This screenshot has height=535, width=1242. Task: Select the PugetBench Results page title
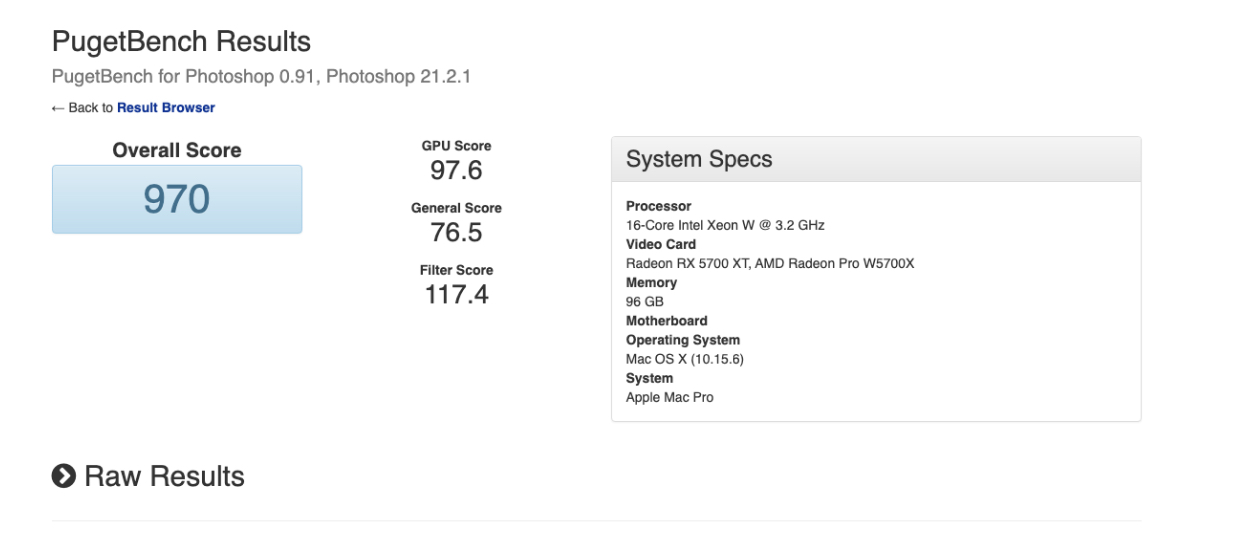[181, 42]
